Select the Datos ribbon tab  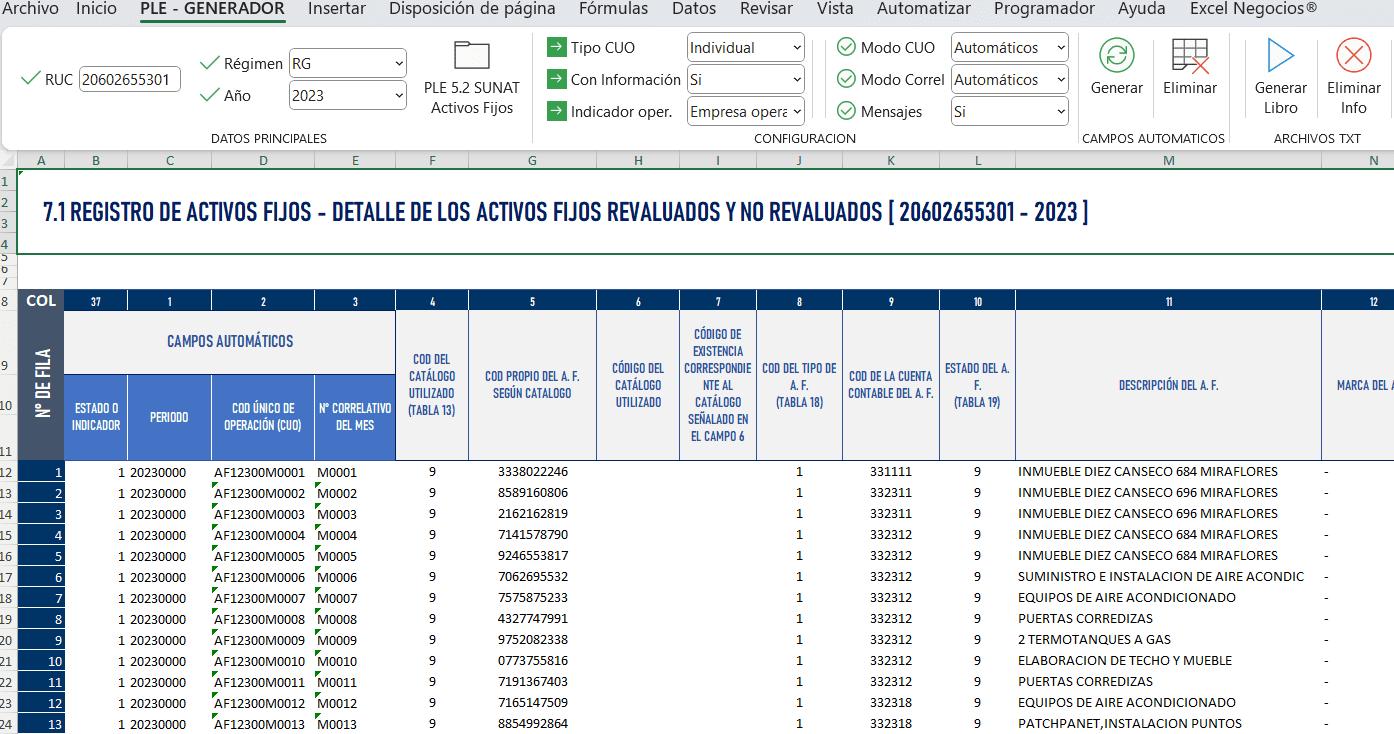[694, 9]
